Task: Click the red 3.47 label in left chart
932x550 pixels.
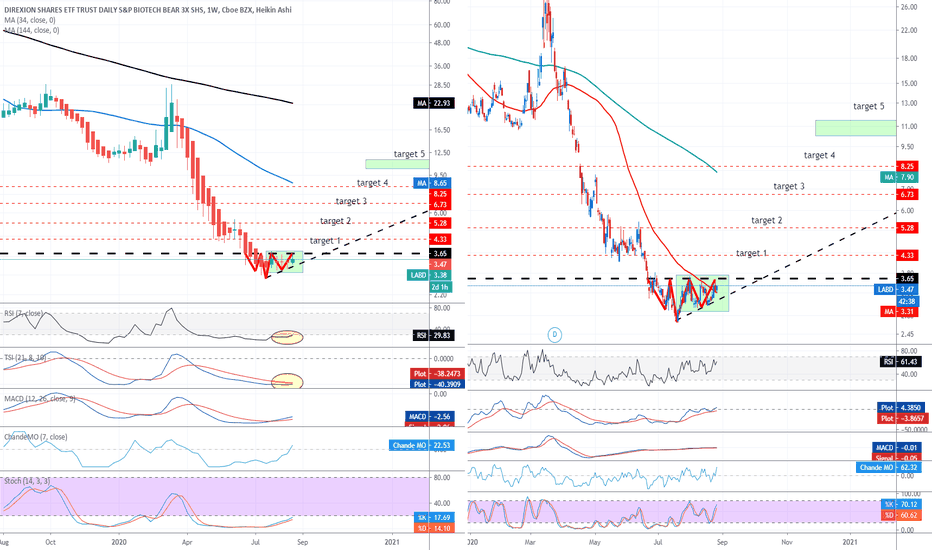Action: click(440, 264)
